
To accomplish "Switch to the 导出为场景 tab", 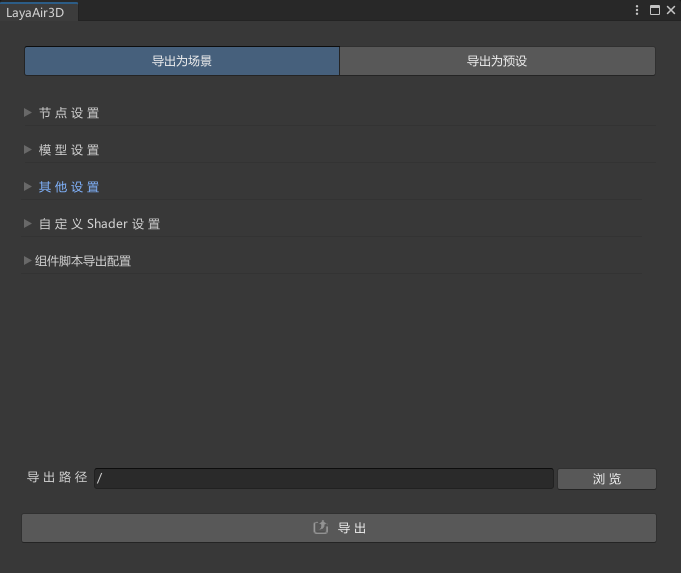I will coord(182,61).
